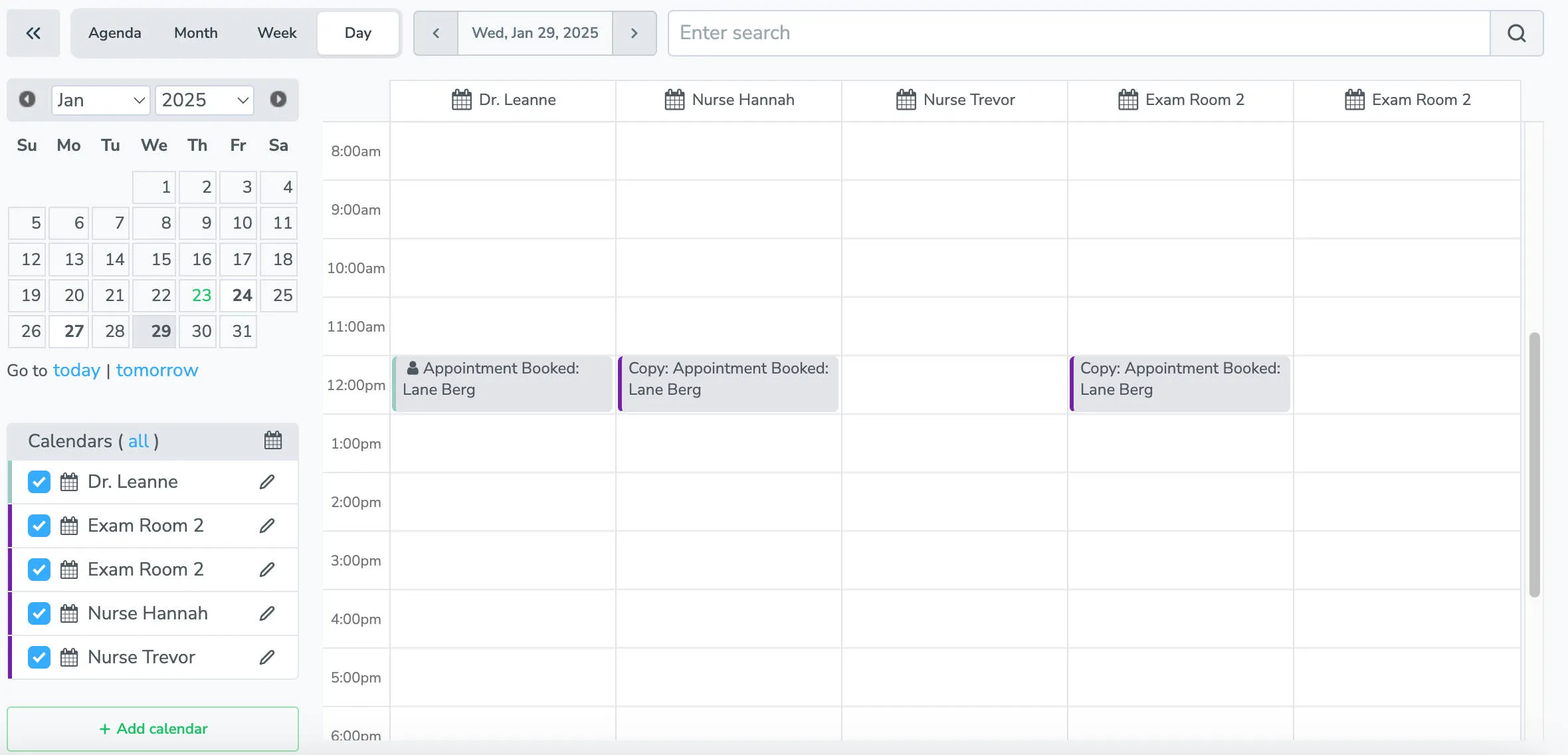
Task: Edit the Nurse Hannah calendar with pencil icon
Action: (266, 613)
